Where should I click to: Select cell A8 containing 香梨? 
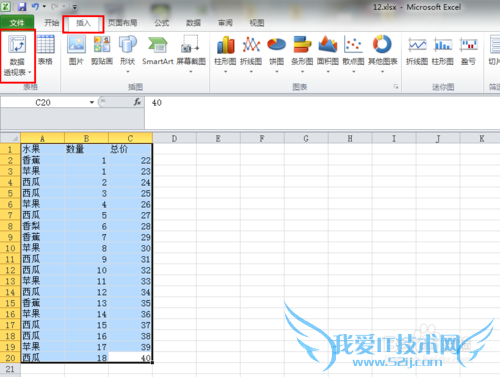pos(42,226)
